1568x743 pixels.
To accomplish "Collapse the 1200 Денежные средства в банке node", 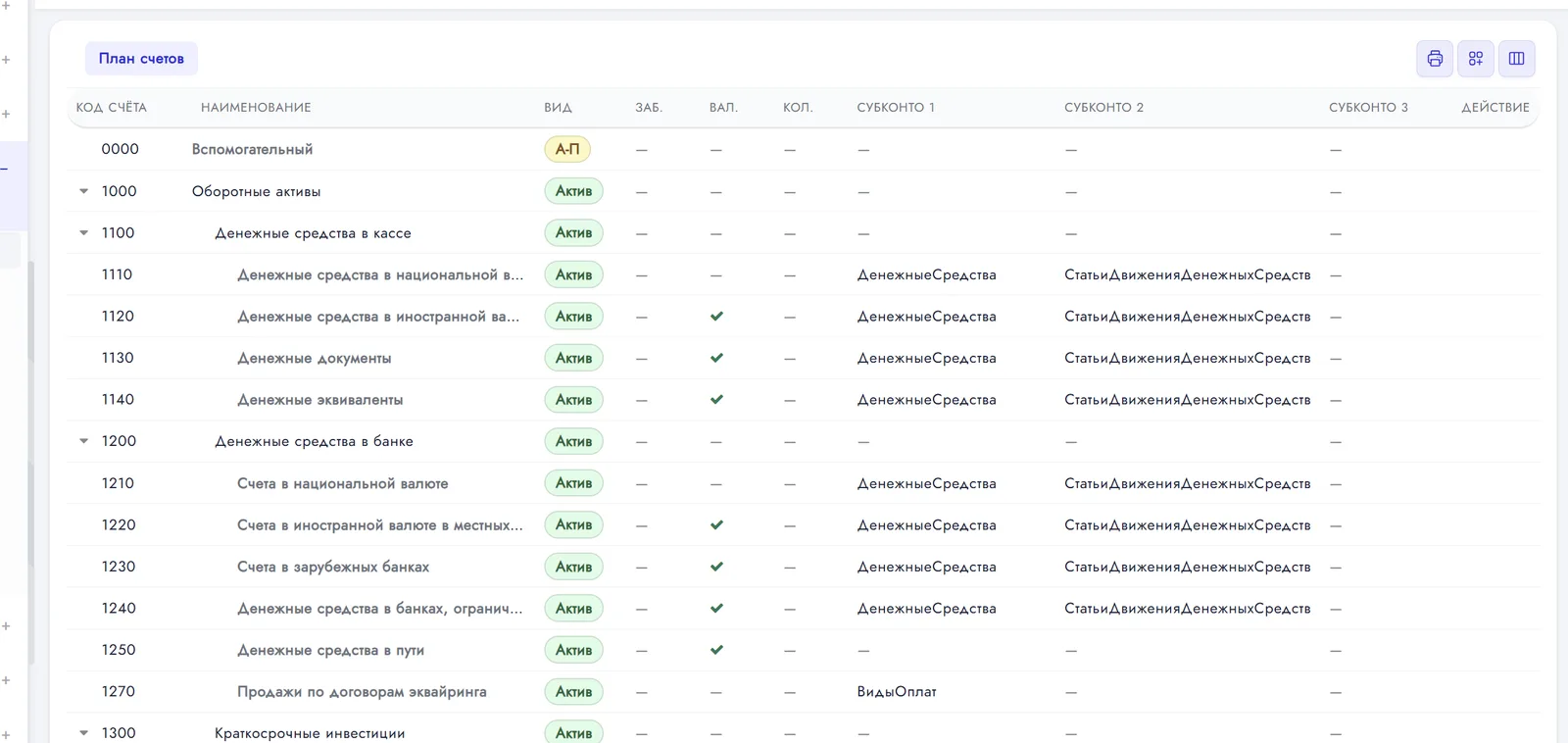I will click(x=84, y=441).
